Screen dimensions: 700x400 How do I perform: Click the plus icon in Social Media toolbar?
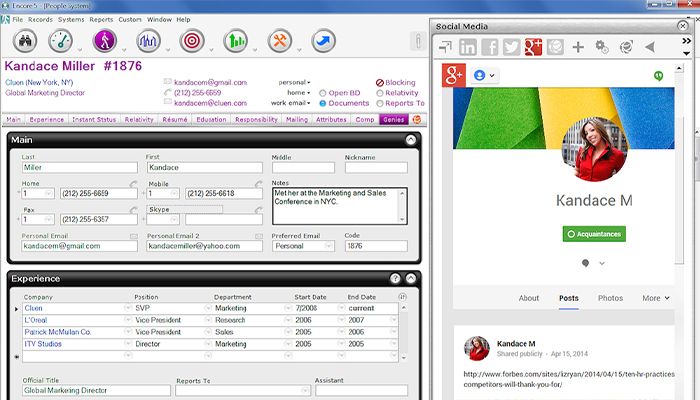click(578, 47)
